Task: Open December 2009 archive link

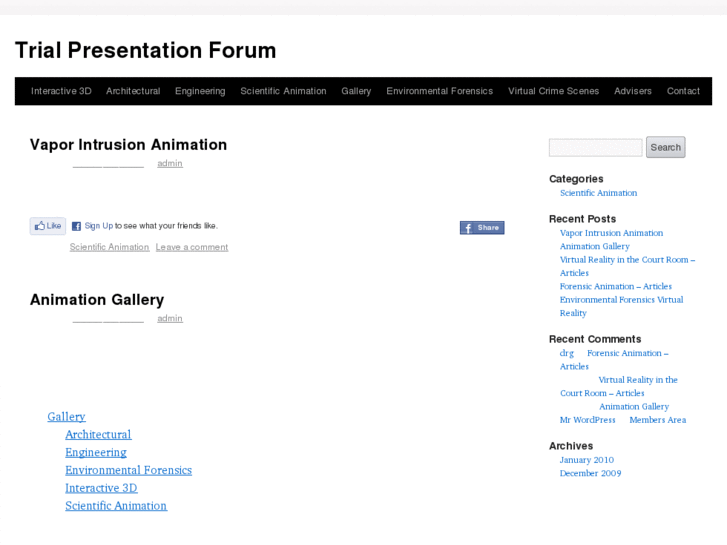Action: pos(590,473)
